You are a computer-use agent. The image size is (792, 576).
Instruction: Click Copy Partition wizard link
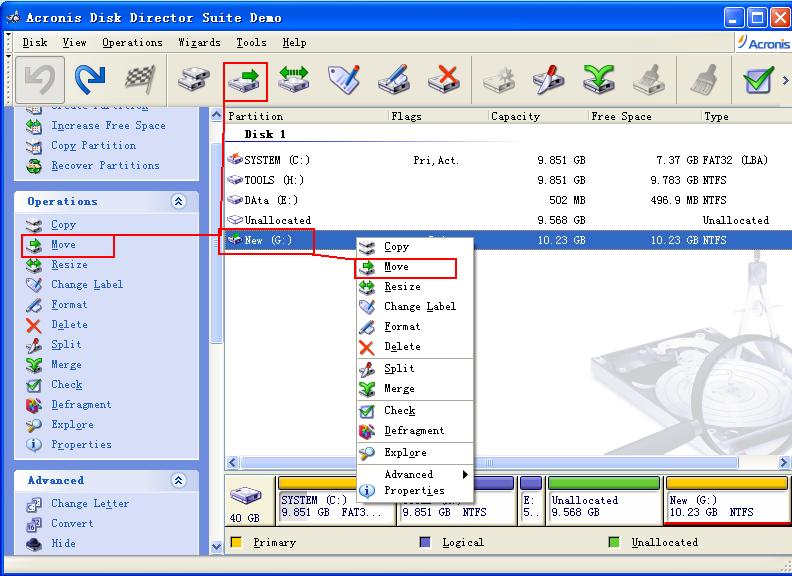coord(93,146)
